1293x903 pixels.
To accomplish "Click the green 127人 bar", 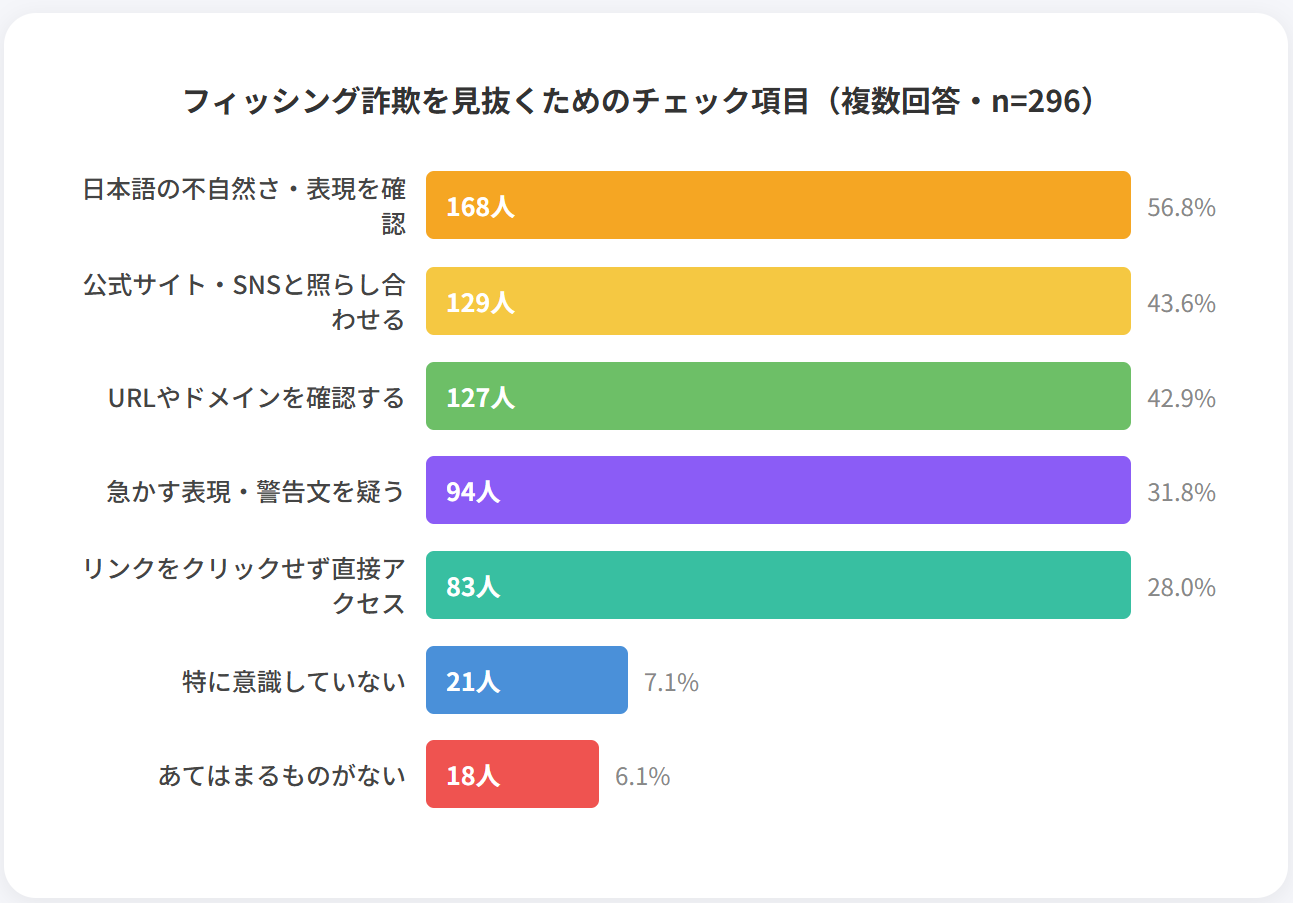I will (778, 396).
